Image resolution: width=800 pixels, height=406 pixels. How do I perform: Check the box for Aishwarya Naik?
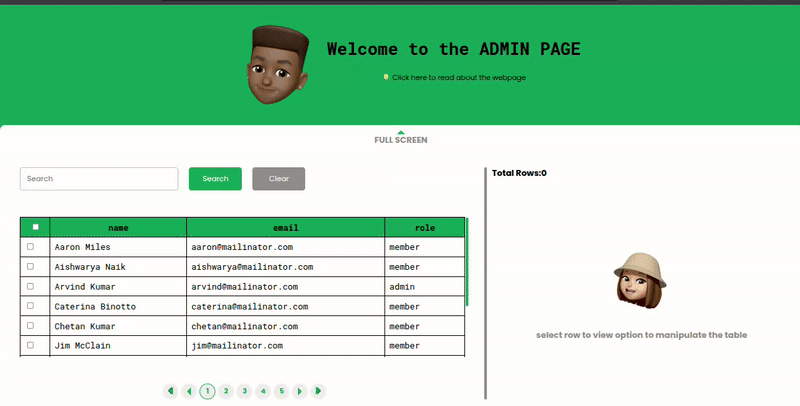point(31,266)
